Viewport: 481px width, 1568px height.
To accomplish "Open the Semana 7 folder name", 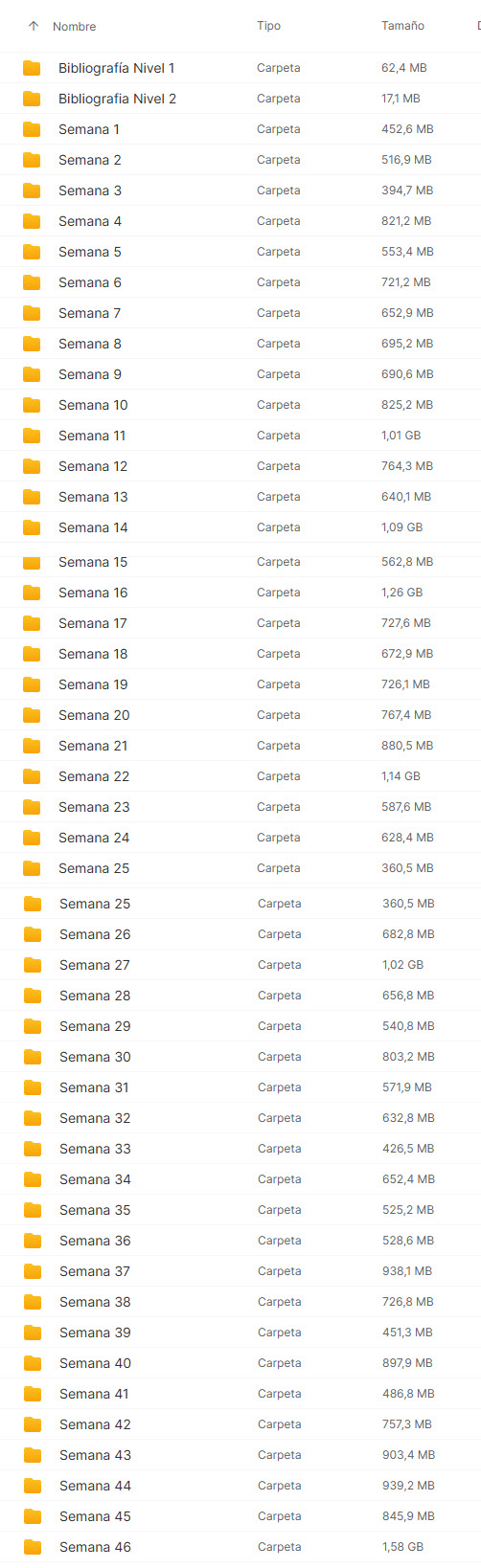I will click(x=89, y=313).
